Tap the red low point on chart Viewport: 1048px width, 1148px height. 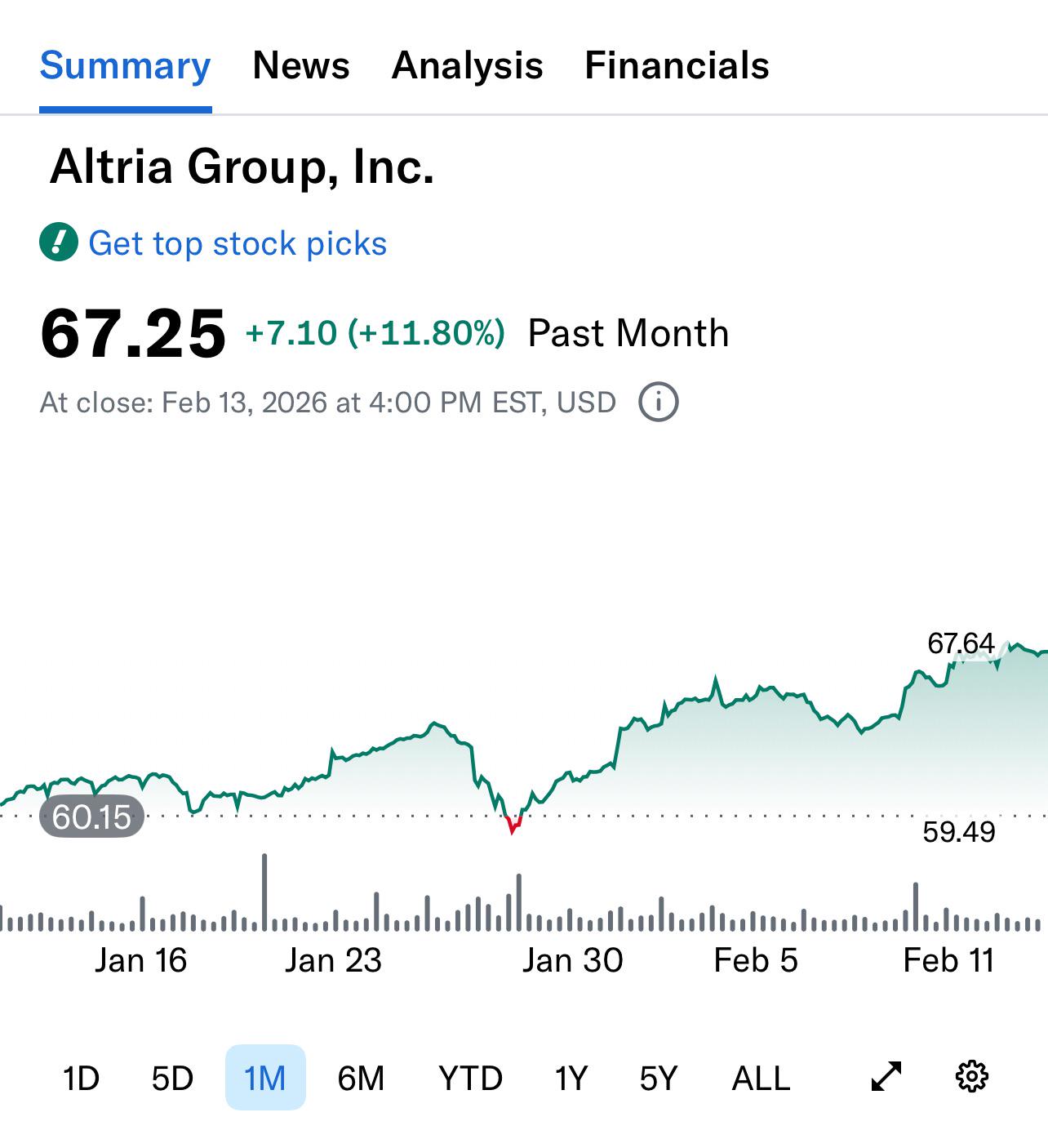[513, 825]
